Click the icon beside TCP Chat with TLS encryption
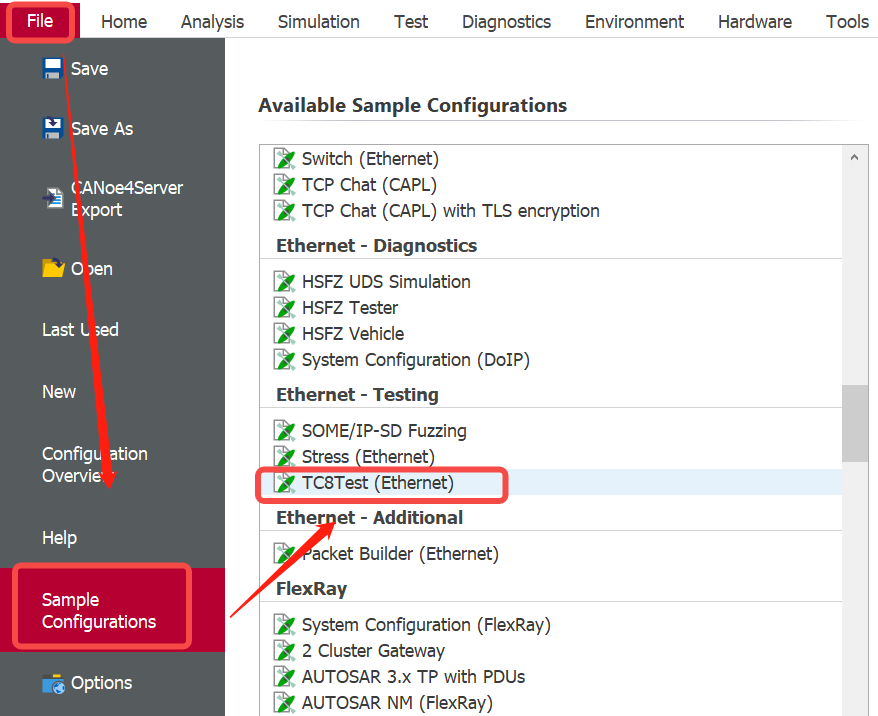The height and width of the screenshot is (716, 878). [x=284, y=210]
